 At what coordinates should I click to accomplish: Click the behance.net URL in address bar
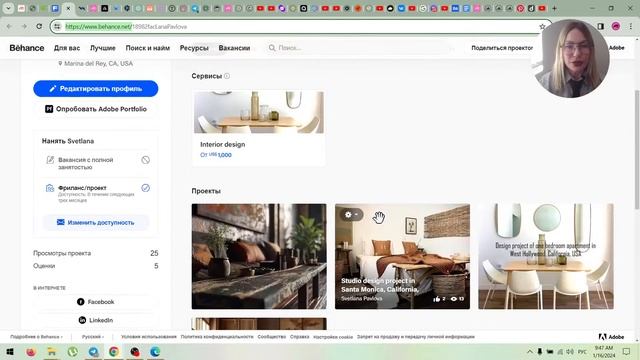tap(126, 27)
